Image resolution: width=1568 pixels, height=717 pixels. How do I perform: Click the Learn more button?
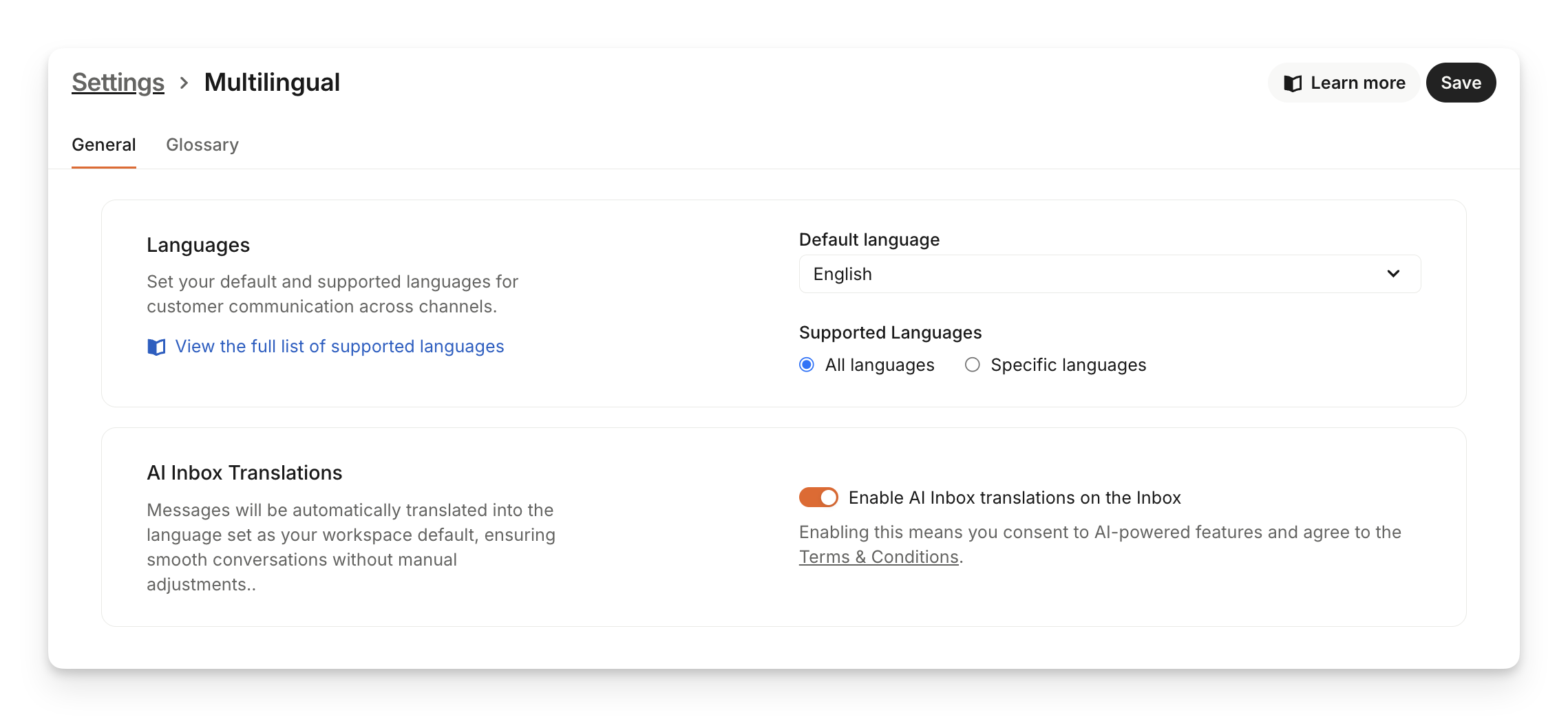[1344, 83]
